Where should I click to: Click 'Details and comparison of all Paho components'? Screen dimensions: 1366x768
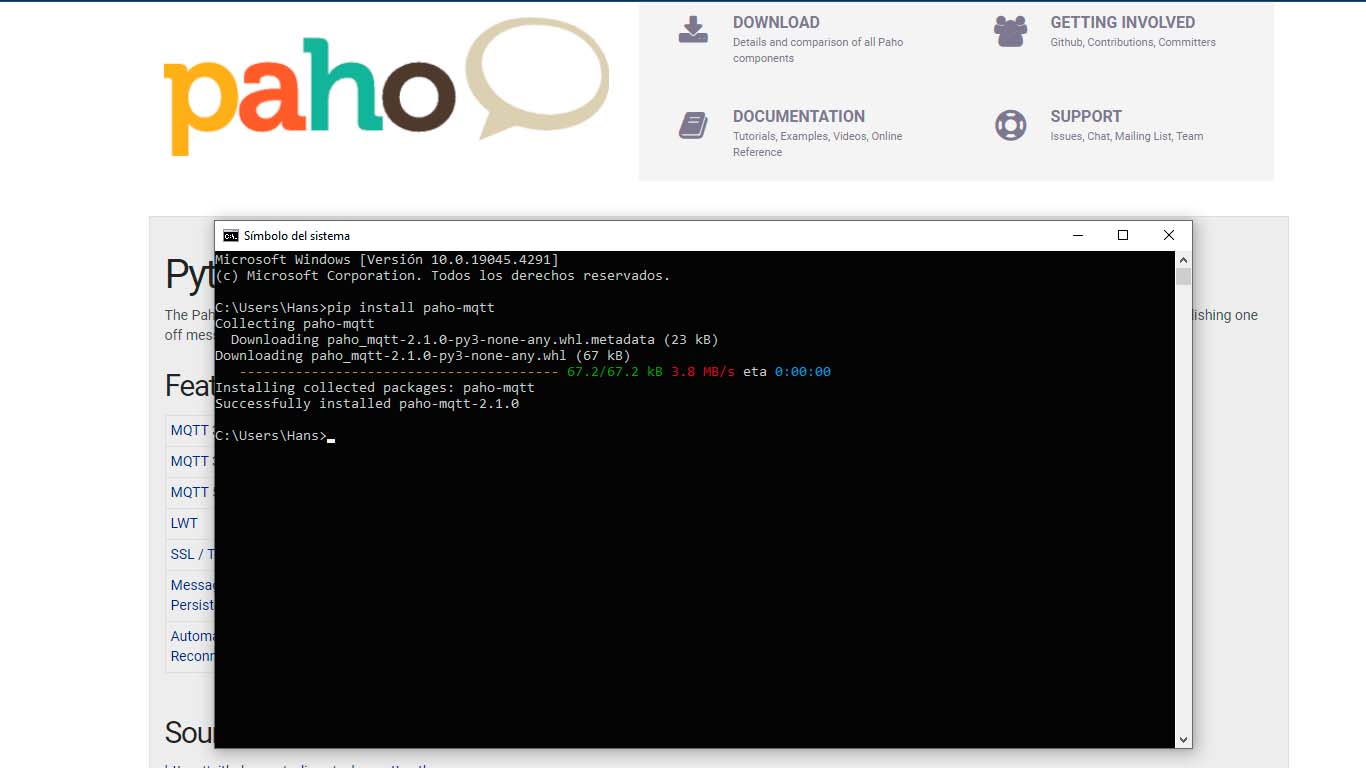(818, 50)
